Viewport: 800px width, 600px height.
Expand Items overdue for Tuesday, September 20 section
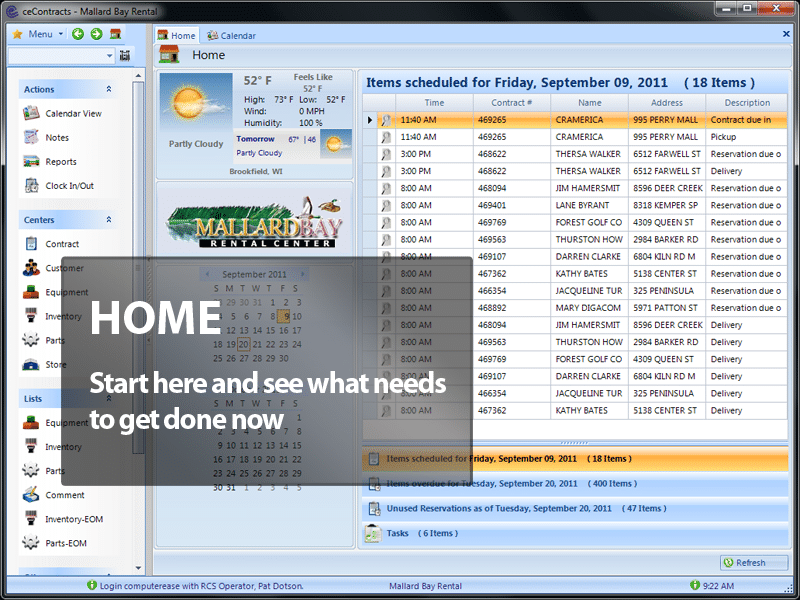[575, 484]
